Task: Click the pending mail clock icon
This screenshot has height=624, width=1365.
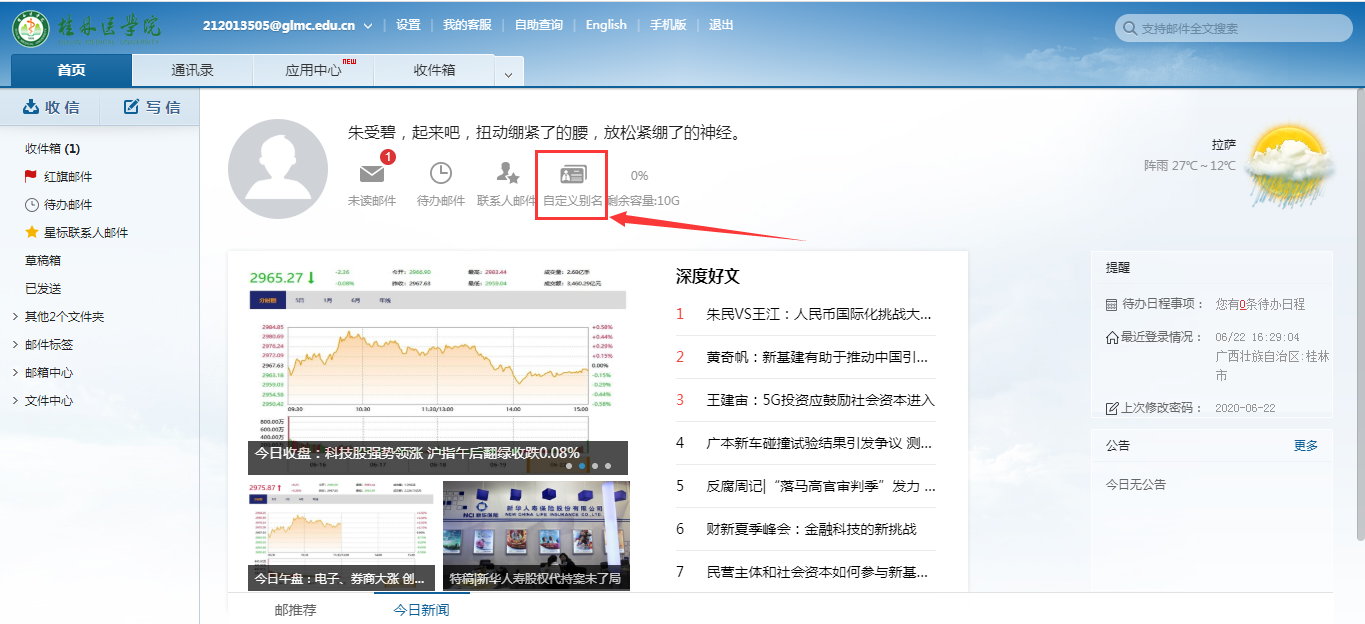Action: point(440,174)
